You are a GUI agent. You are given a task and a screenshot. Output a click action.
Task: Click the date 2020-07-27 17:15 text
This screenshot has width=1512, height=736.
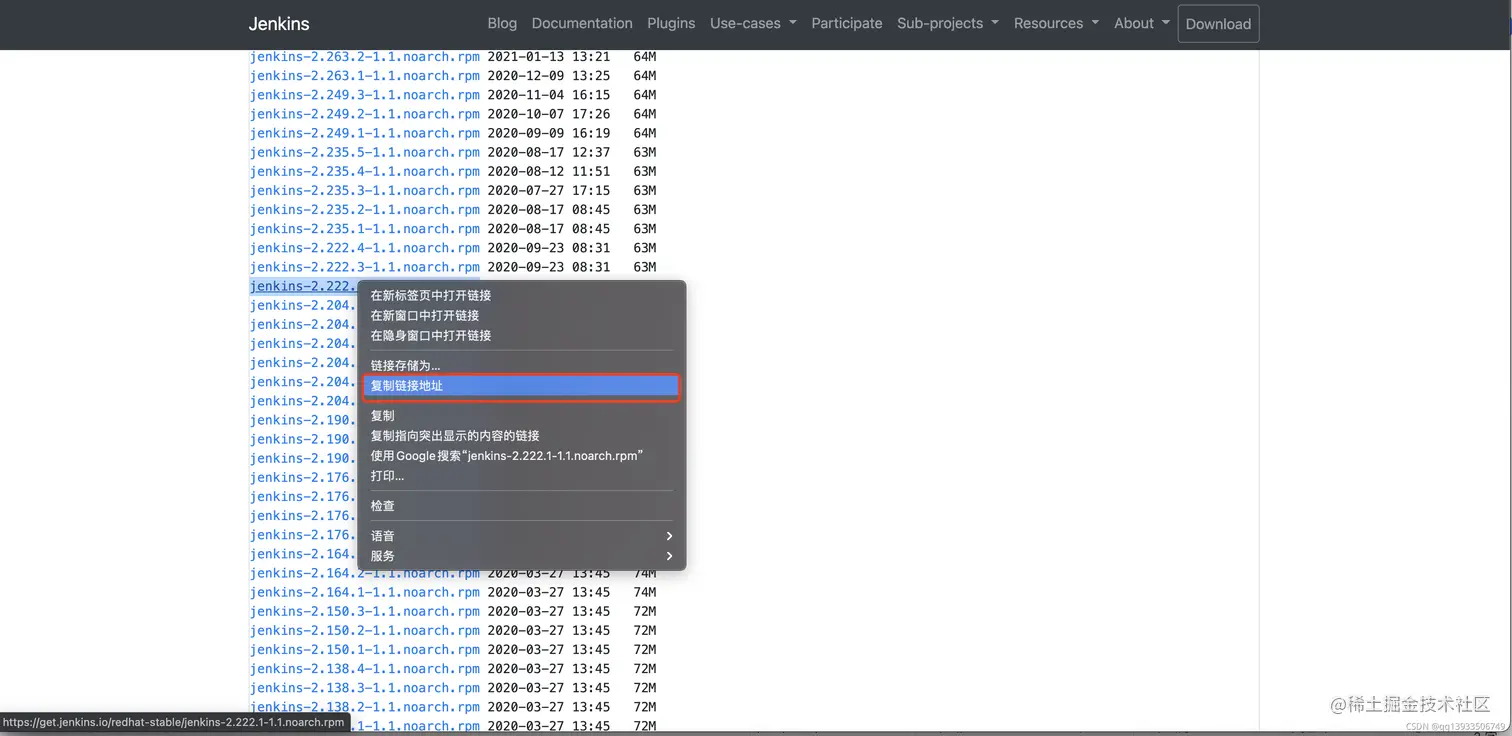pyautogui.click(x=549, y=190)
